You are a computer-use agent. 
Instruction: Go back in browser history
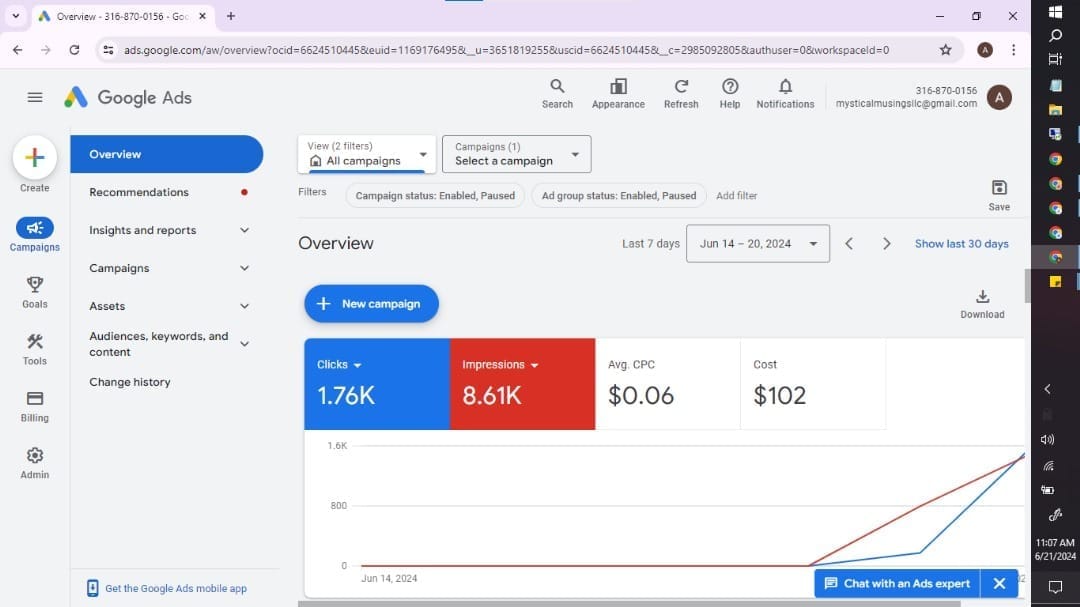[18, 50]
